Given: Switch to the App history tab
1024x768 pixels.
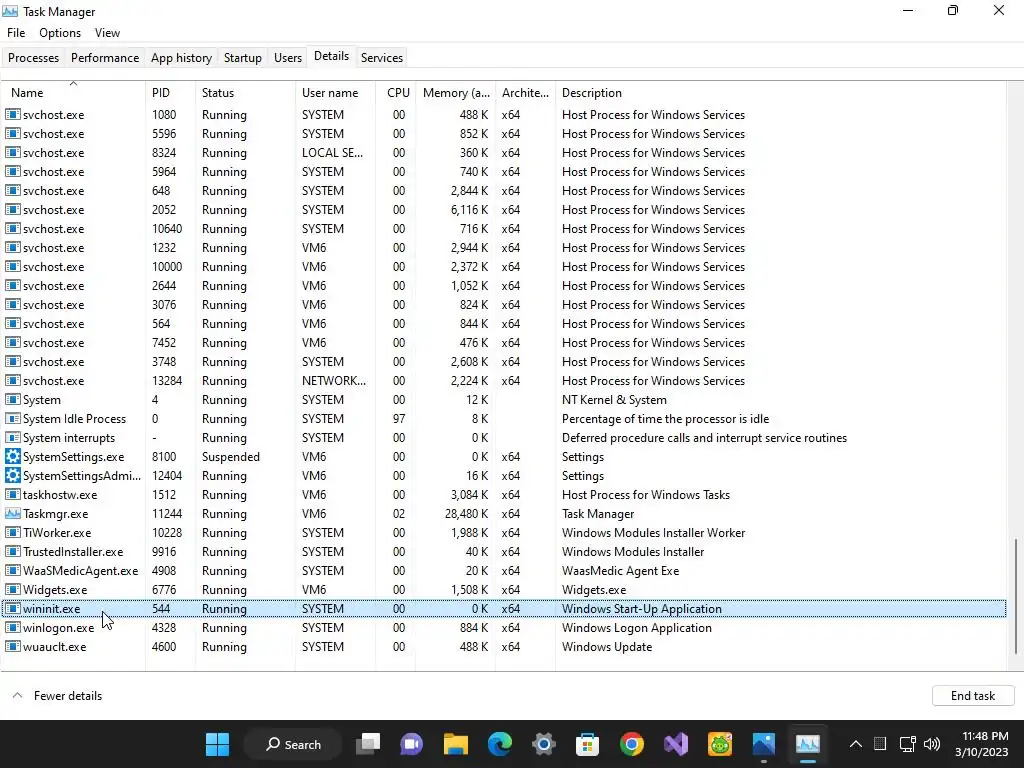Looking at the screenshot, I should click(182, 57).
